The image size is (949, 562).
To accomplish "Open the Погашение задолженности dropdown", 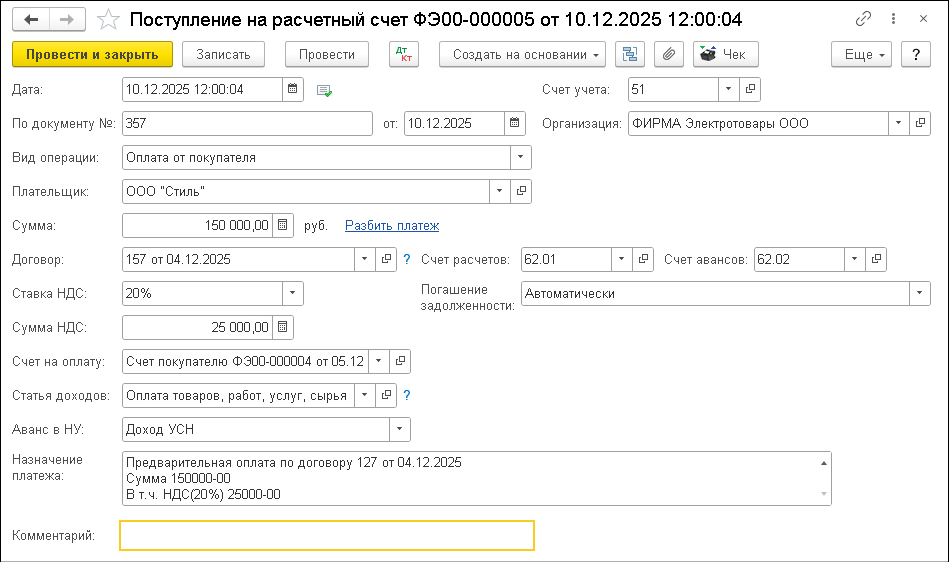I will click(920, 293).
